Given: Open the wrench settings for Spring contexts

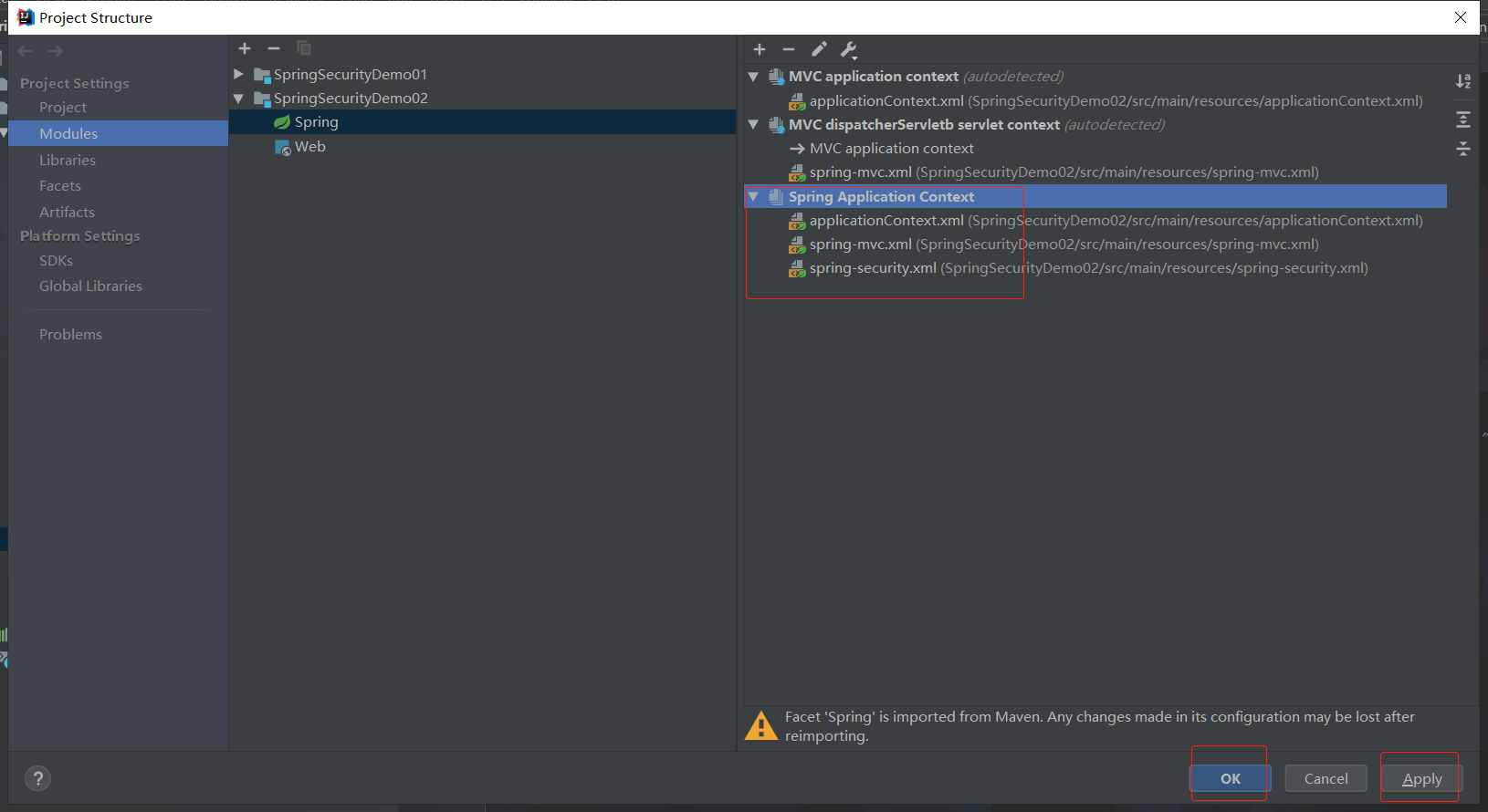Looking at the screenshot, I should pyautogui.click(x=848, y=49).
